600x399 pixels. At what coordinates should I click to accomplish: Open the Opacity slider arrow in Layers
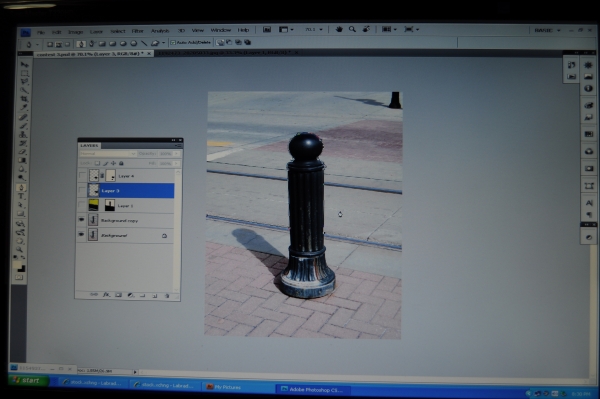(x=176, y=153)
